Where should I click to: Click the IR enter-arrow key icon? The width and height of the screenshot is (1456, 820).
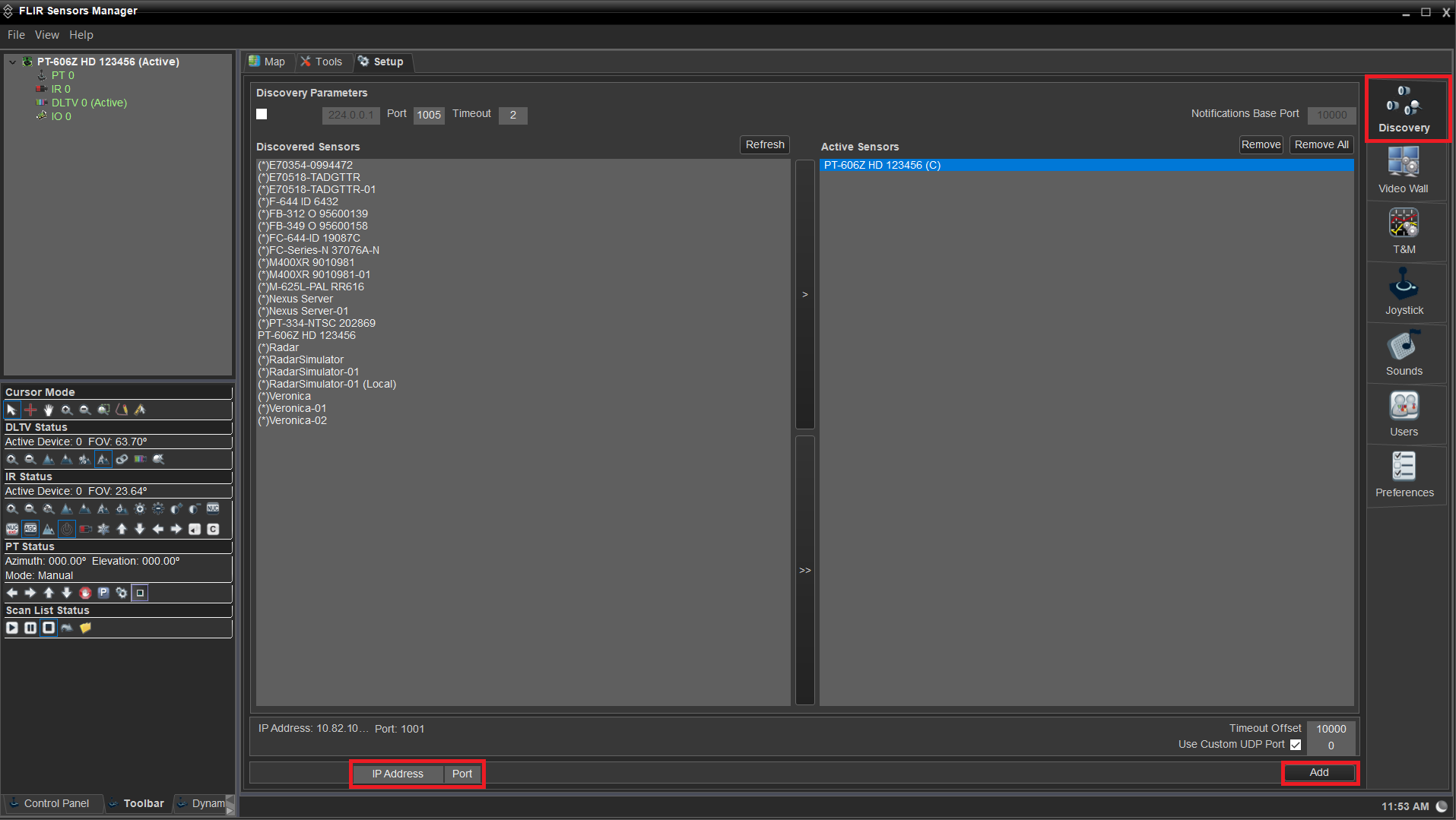click(x=195, y=529)
